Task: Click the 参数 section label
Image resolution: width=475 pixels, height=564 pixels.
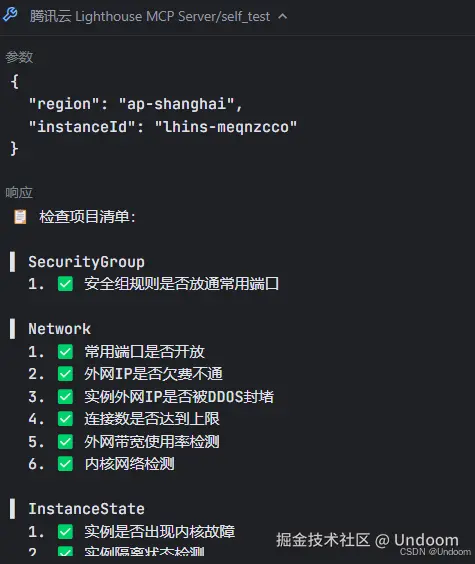Action: (x=19, y=57)
